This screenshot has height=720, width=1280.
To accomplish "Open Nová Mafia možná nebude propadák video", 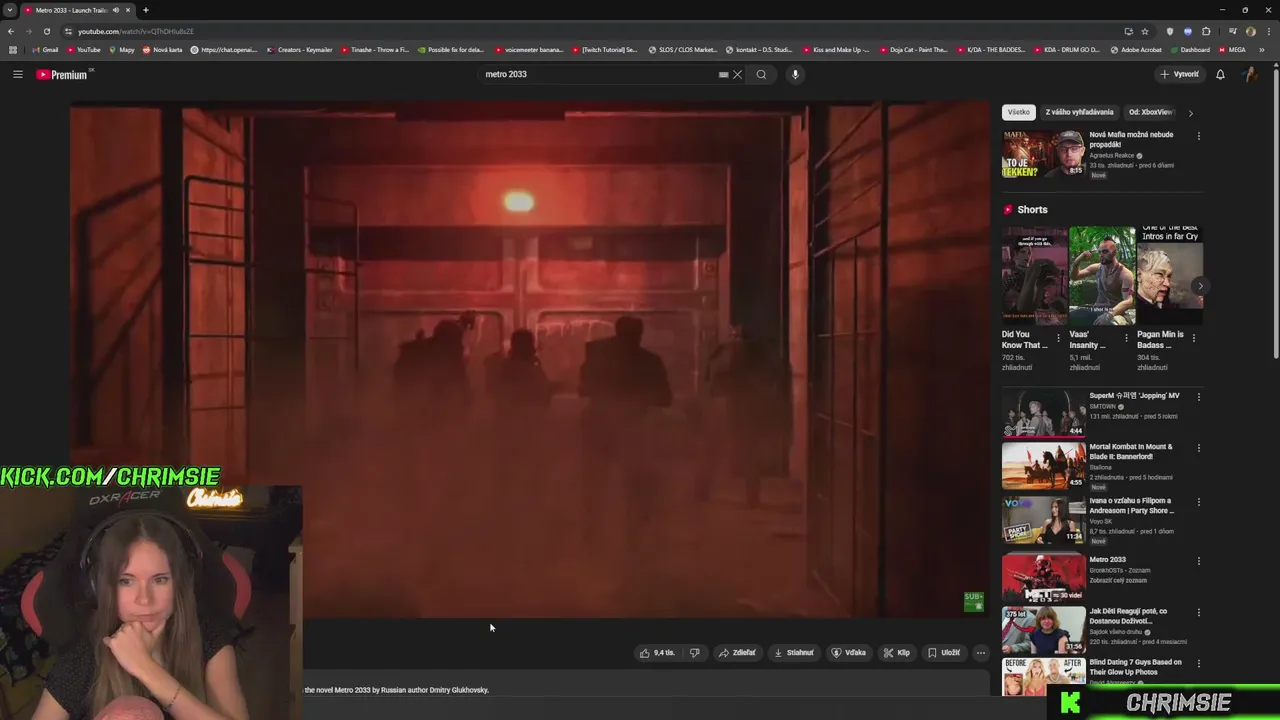I will 1043,154.
